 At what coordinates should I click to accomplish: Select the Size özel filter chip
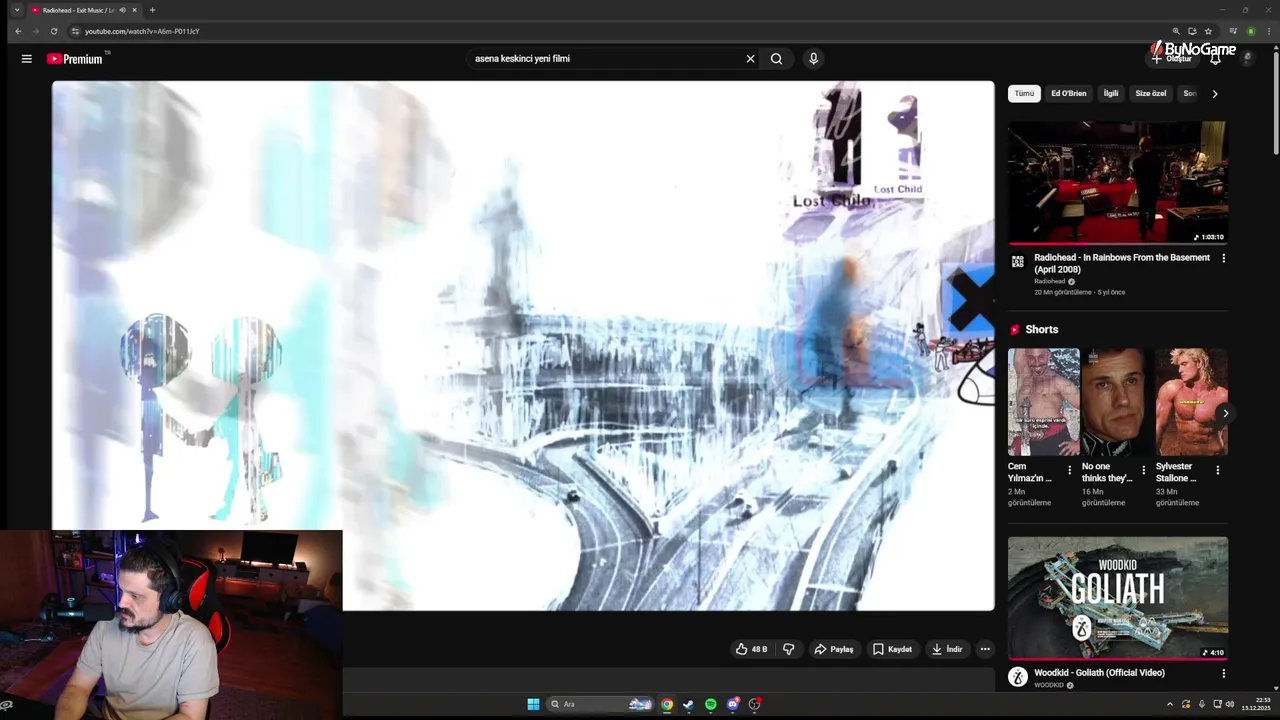[x=1151, y=94]
